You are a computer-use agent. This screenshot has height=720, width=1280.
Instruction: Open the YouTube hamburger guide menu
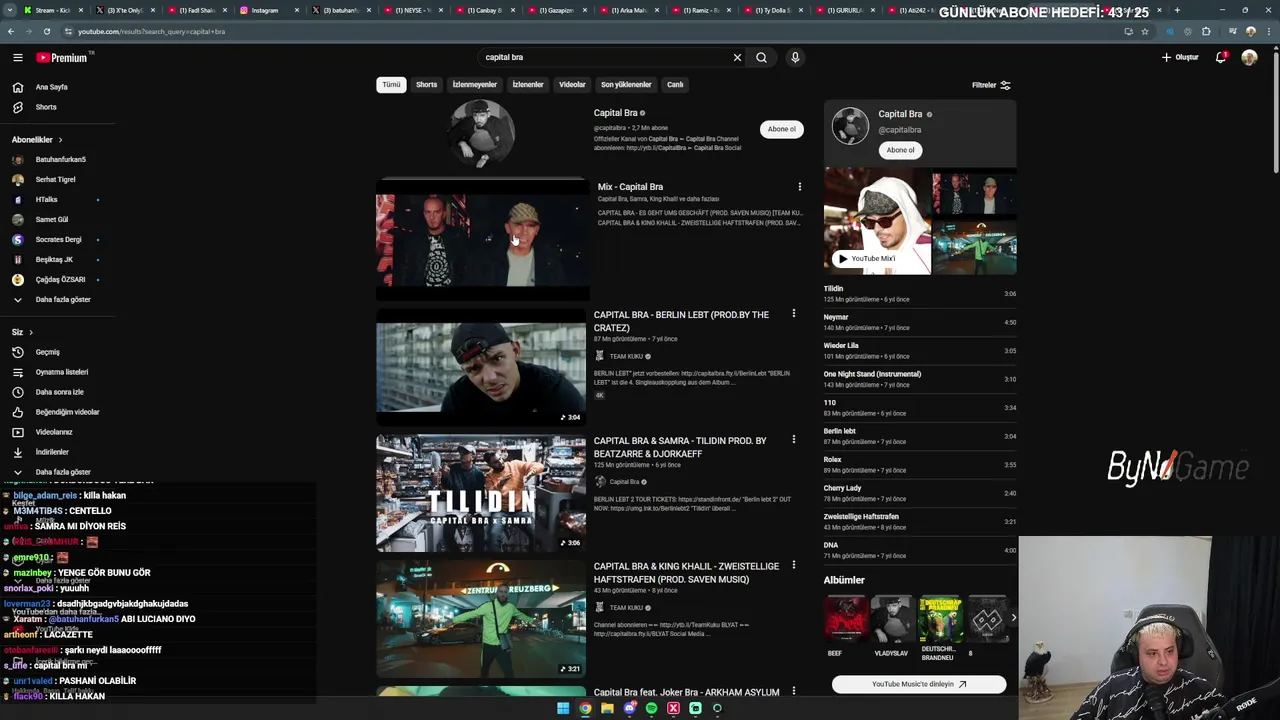tap(18, 58)
